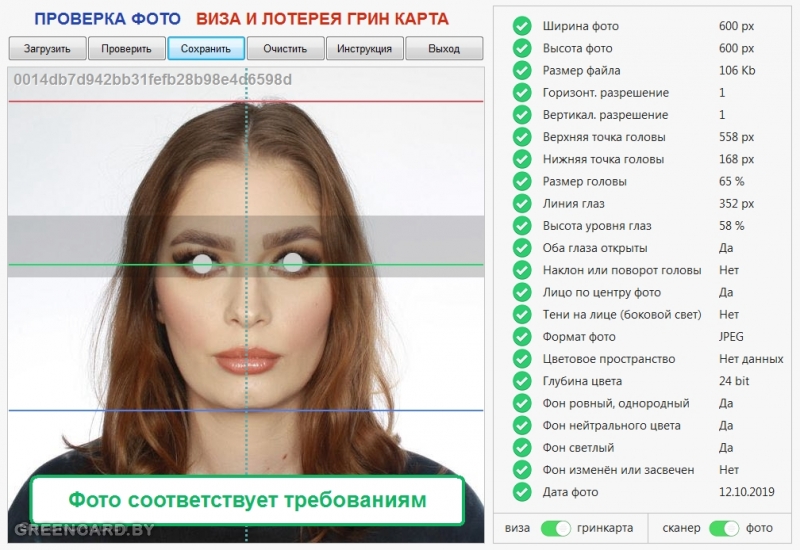800x550 pixels.
Task: Click checkmark beside Верхняя точка головы
Action: [x=522, y=137]
